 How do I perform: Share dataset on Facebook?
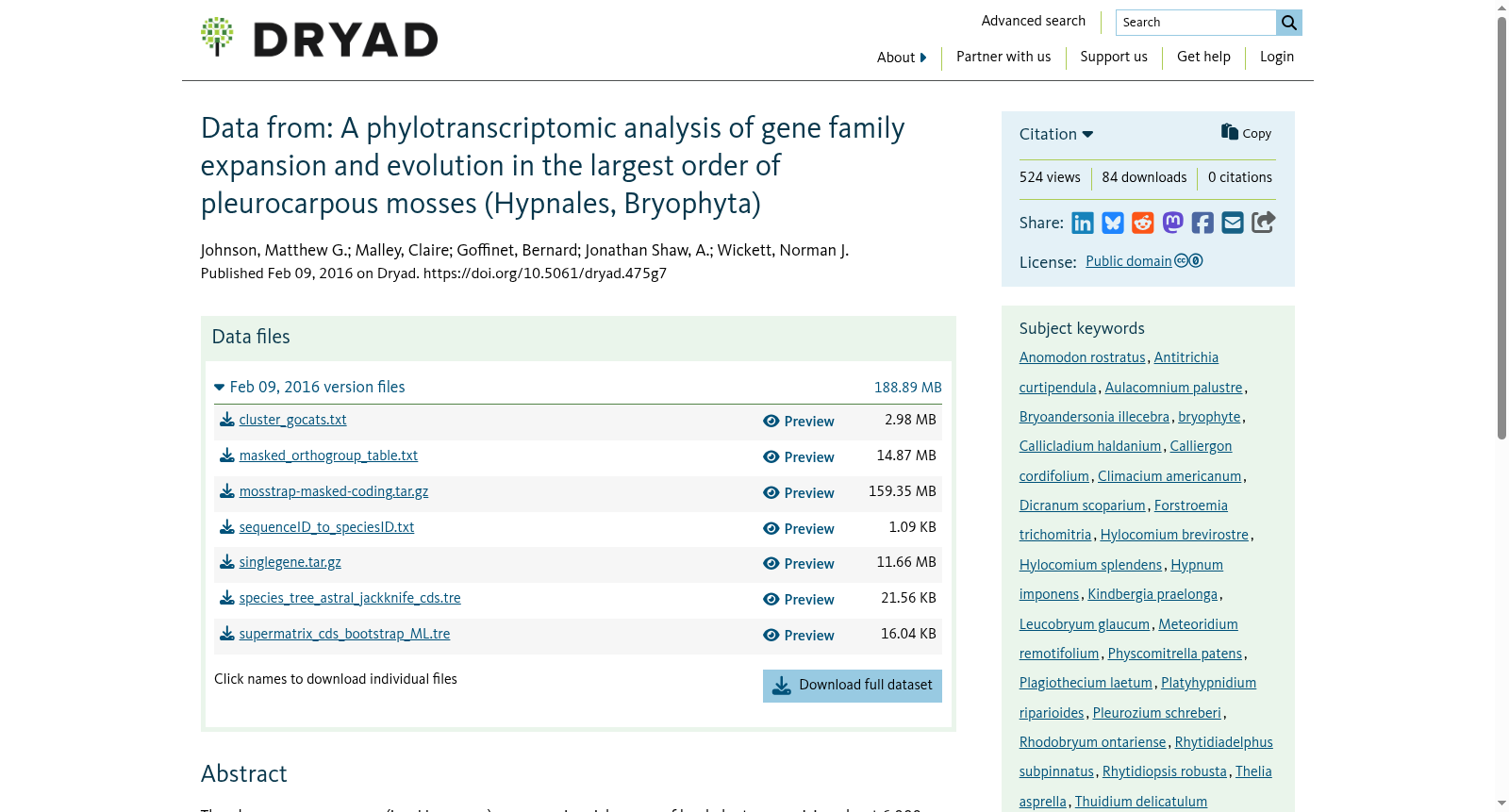pos(1202,223)
